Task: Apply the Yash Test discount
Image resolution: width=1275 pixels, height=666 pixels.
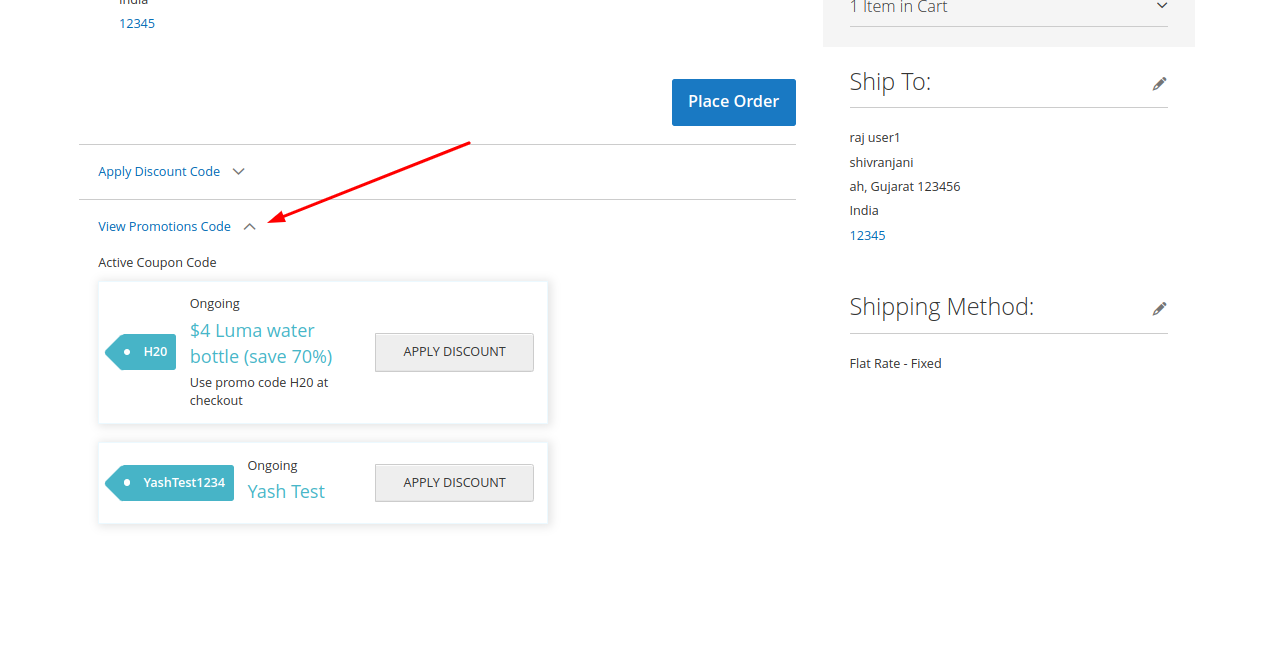Action: tap(454, 483)
